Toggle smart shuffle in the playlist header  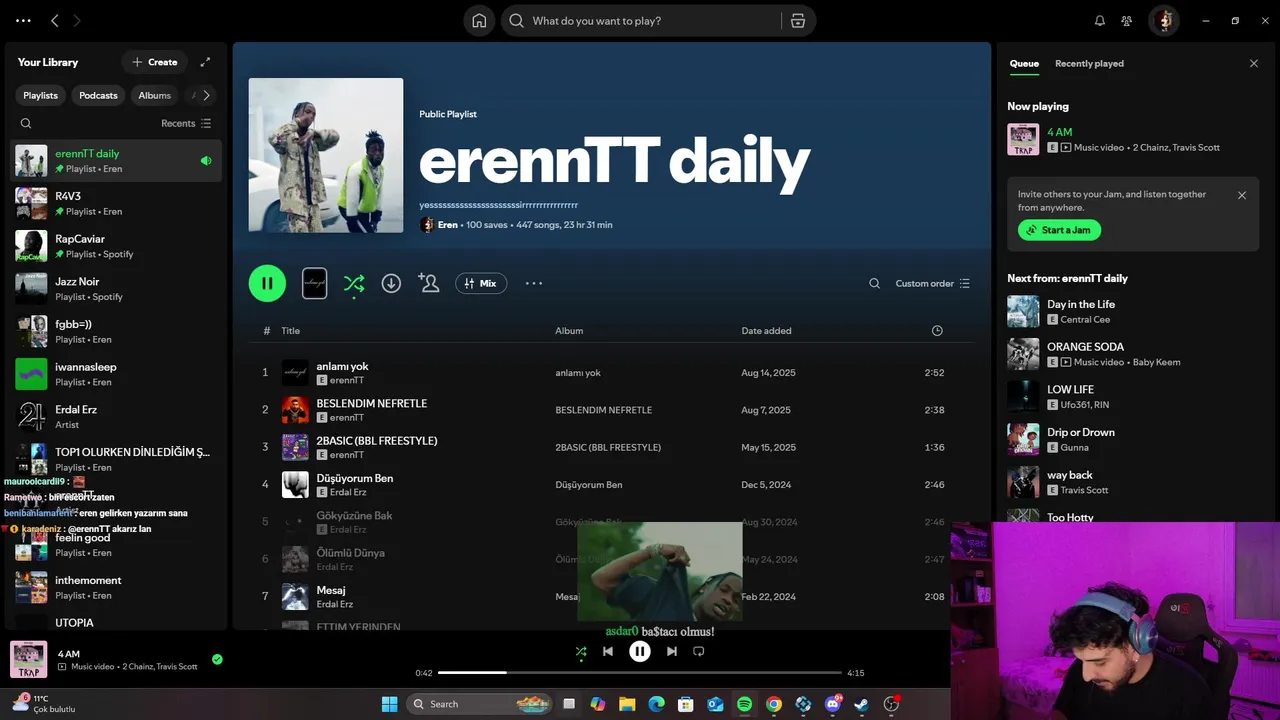point(354,284)
